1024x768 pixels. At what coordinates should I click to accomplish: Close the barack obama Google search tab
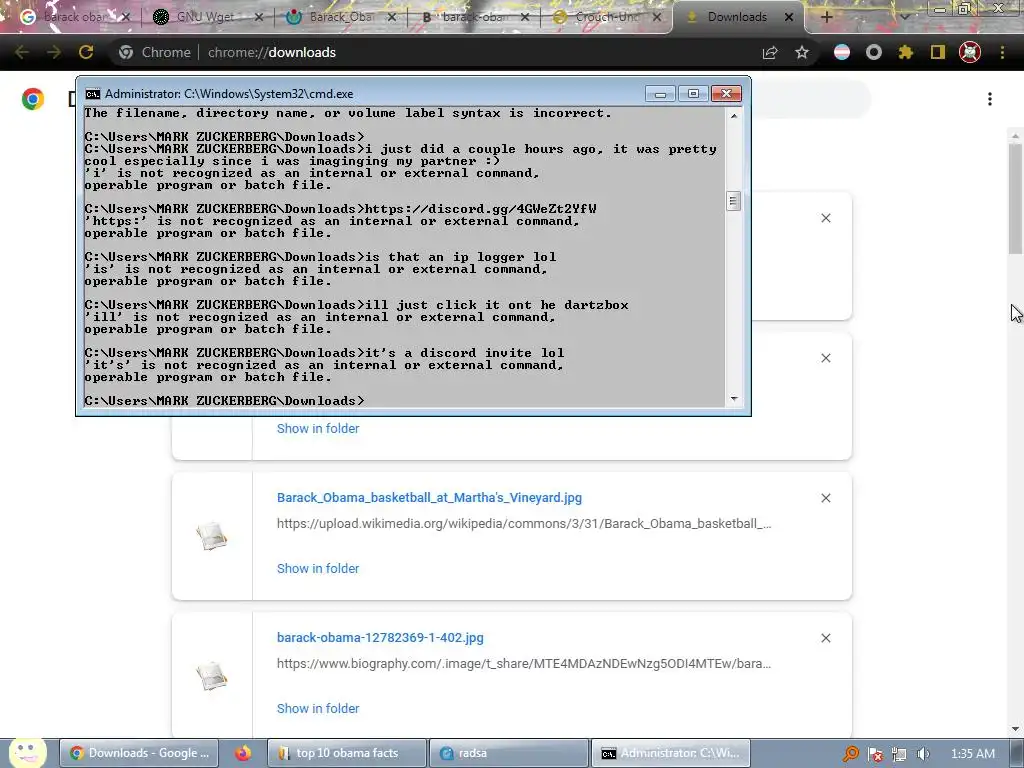coord(126,17)
